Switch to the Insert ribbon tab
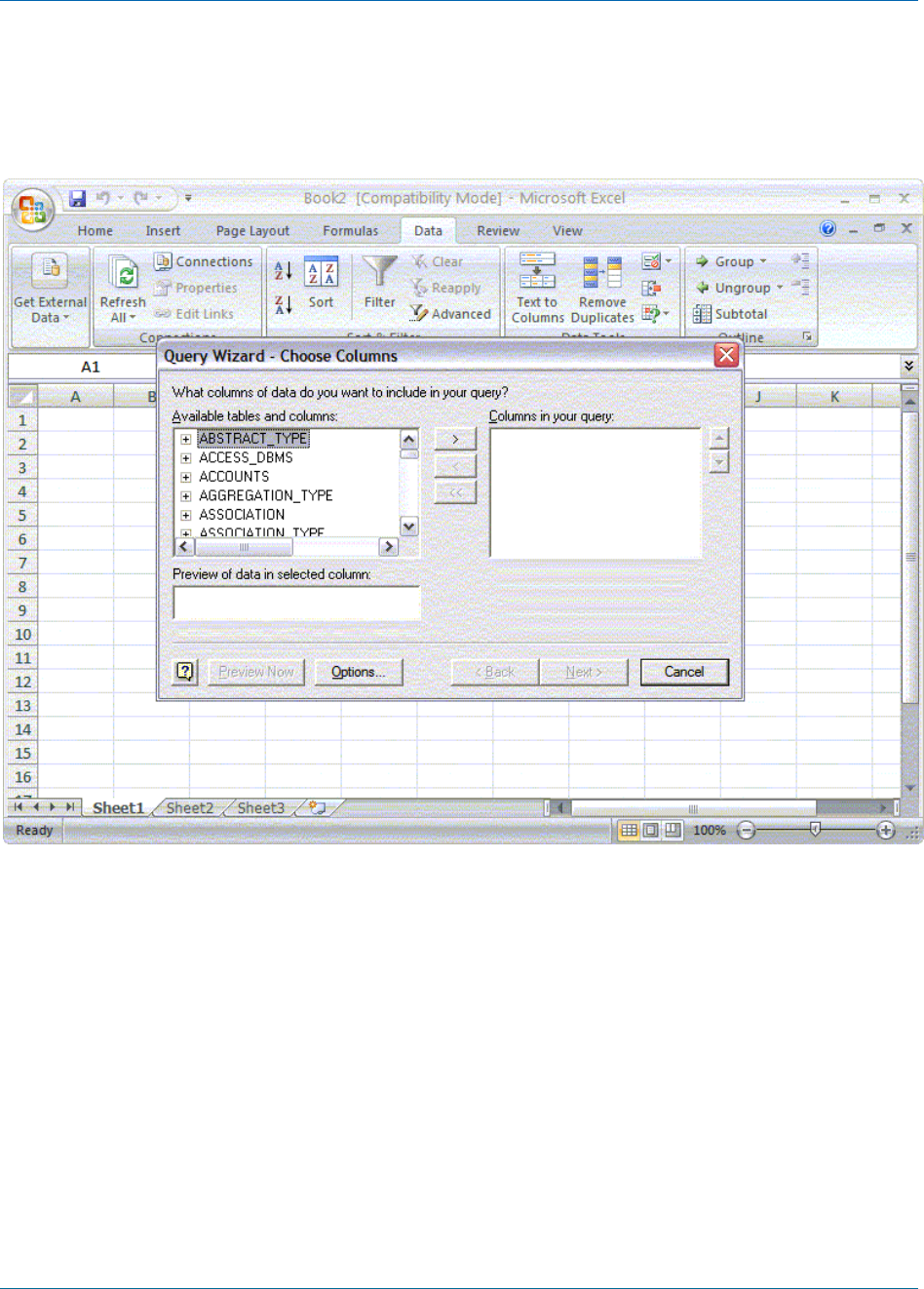This screenshot has height=1289, width=924. click(x=163, y=231)
